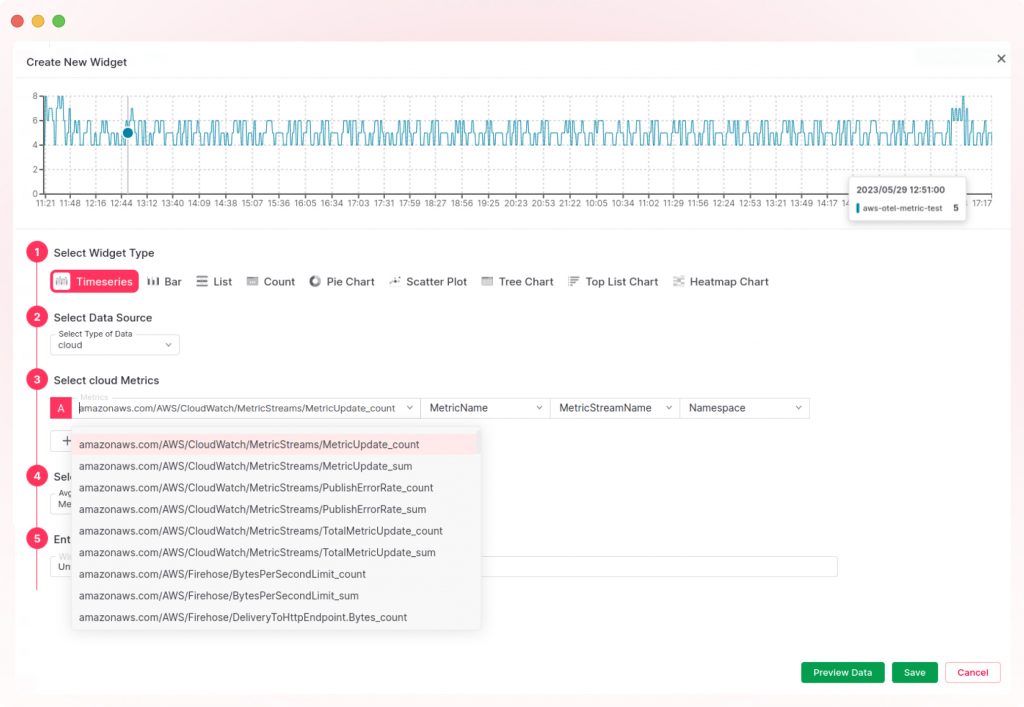Select the Count widget type

[x=270, y=281]
